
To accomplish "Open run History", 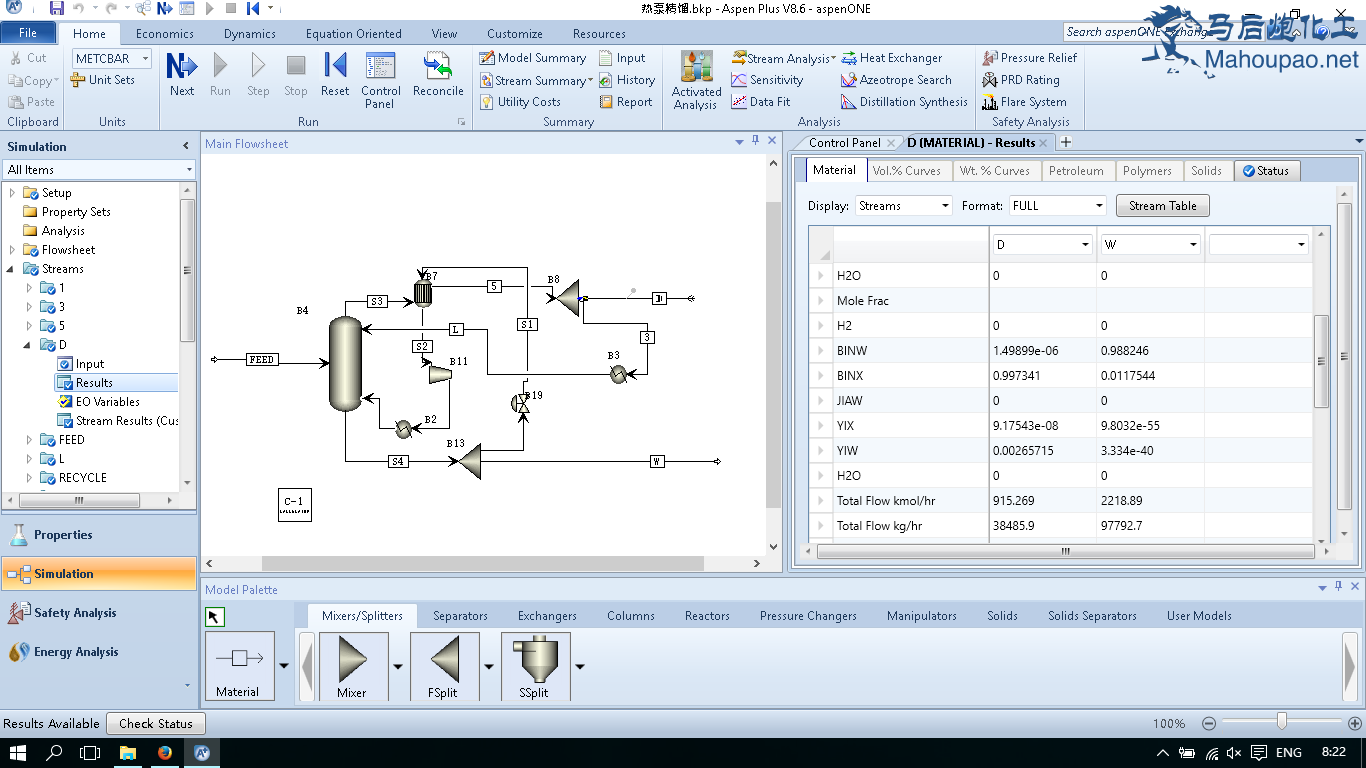I will point(627,80).
